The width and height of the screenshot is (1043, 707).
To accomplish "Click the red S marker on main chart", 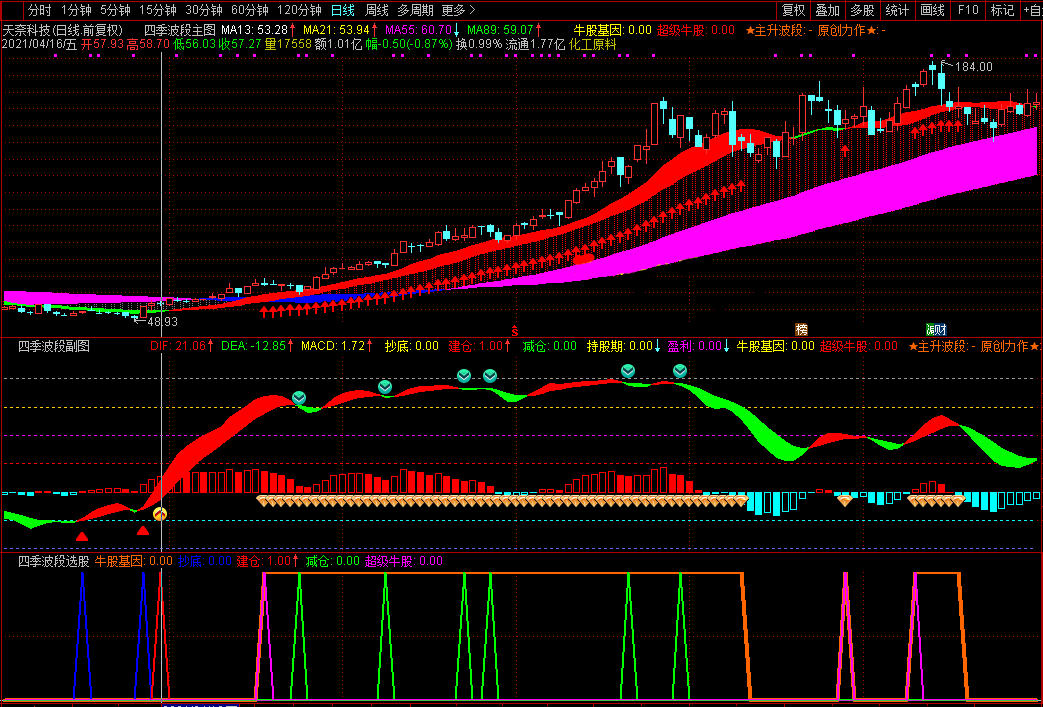I will pyautogui.click(x=514, y=331).
